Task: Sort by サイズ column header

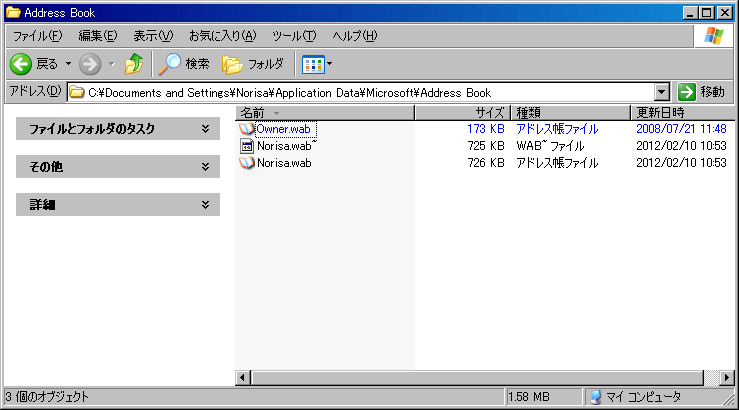Action: (x=463, y=113)
